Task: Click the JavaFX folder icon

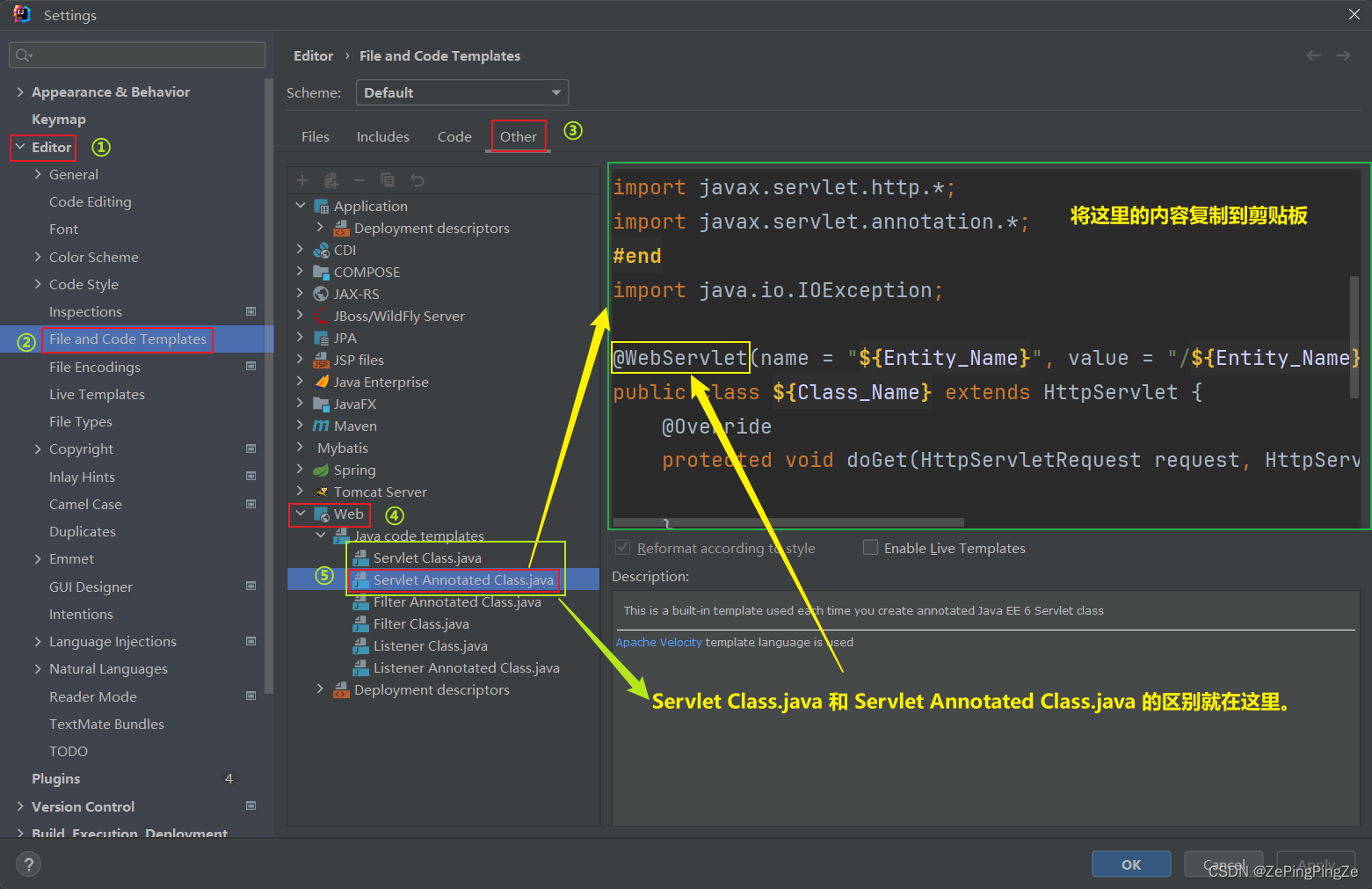Action: [322, 404]
